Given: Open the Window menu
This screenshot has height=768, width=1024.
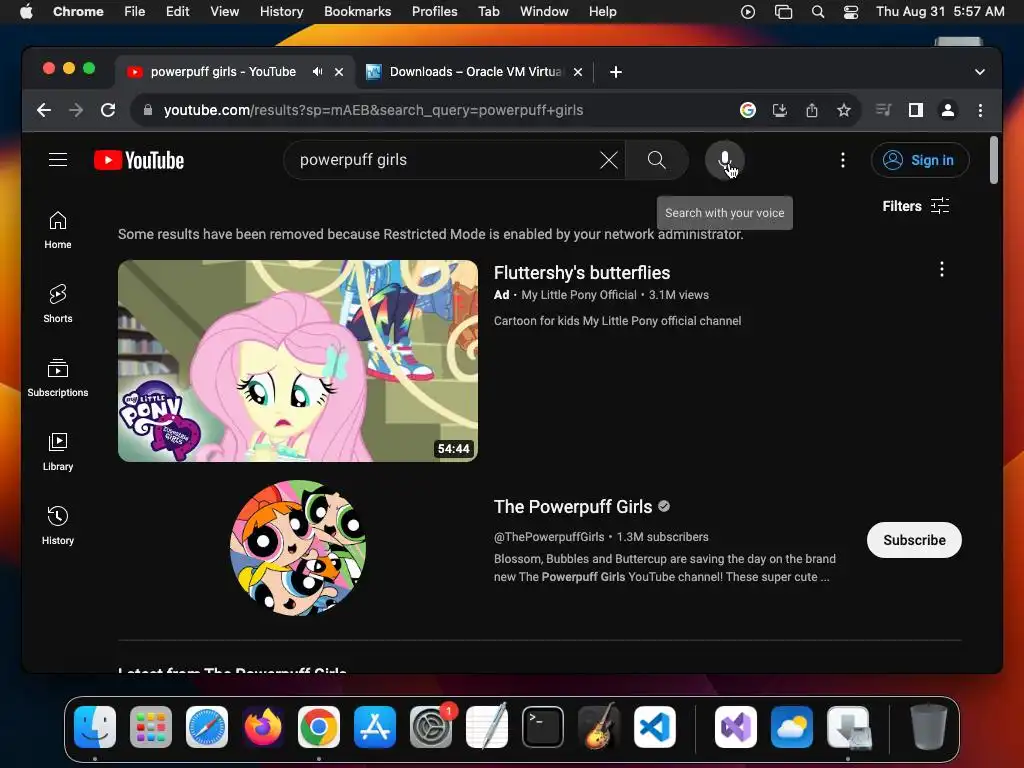Looking at the screenshot, I should point(543,11).
